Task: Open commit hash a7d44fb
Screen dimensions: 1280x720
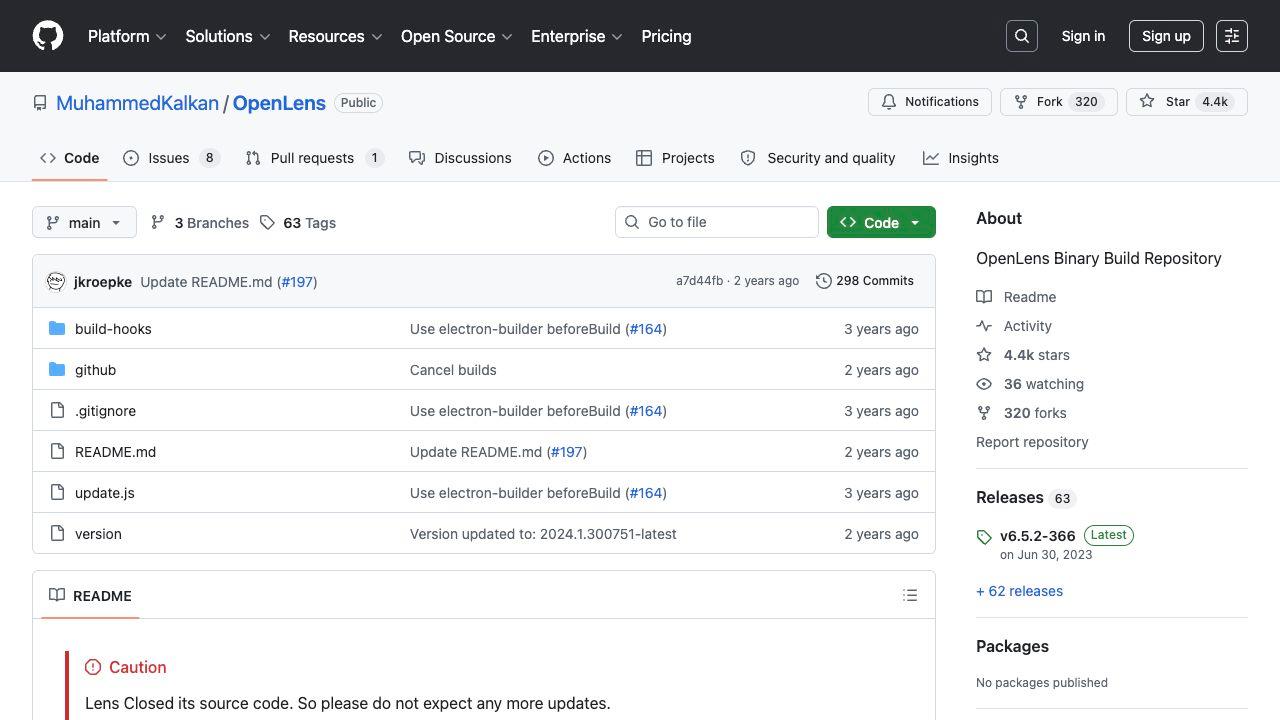Action: 699,281
